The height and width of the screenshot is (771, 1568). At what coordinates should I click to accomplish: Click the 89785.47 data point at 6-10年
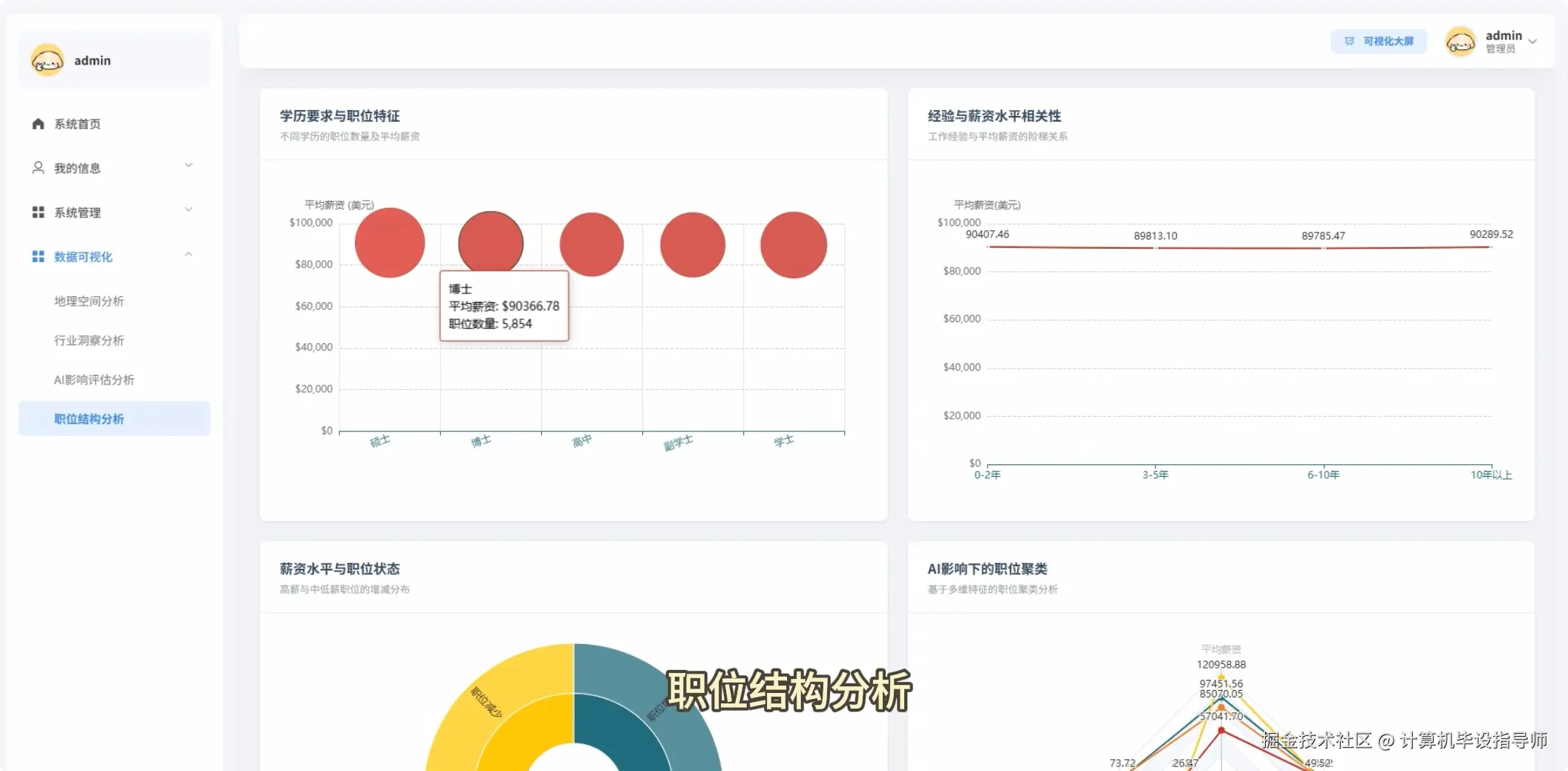(1324, 248)
